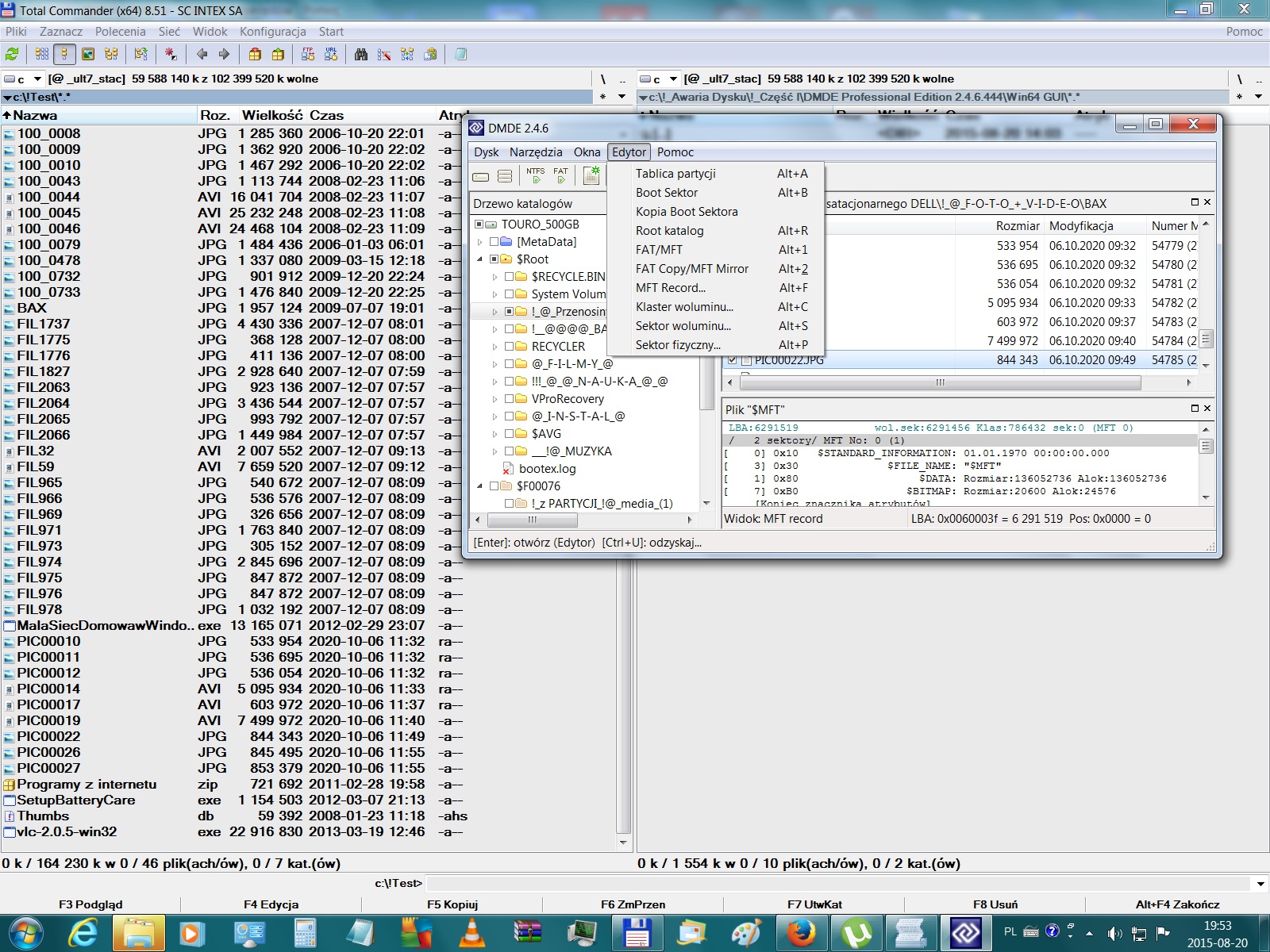Open Firefox from the taskbar
The width and height of the screenshot is (1270, 952).
(801, 932)
